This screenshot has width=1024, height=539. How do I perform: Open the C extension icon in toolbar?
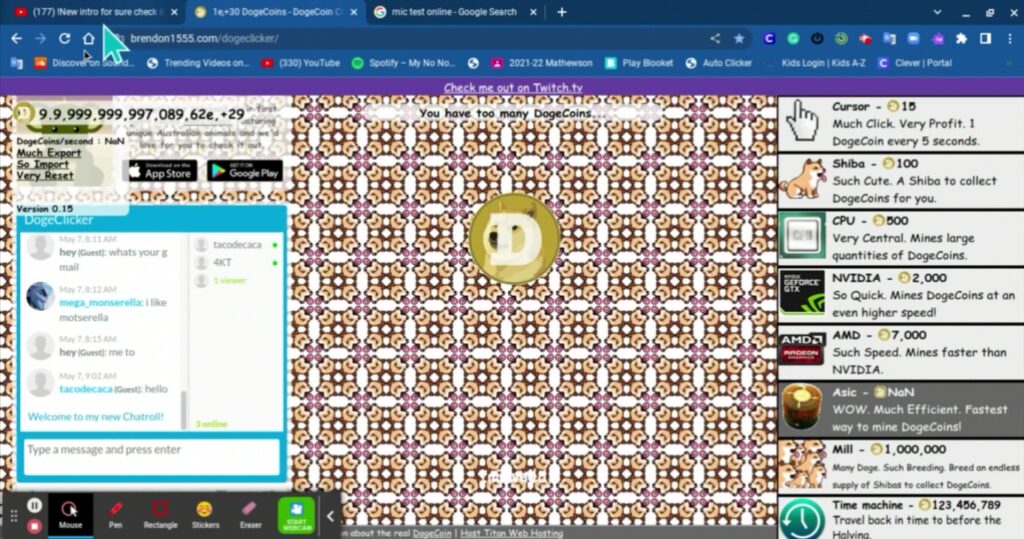coord(769,39)
